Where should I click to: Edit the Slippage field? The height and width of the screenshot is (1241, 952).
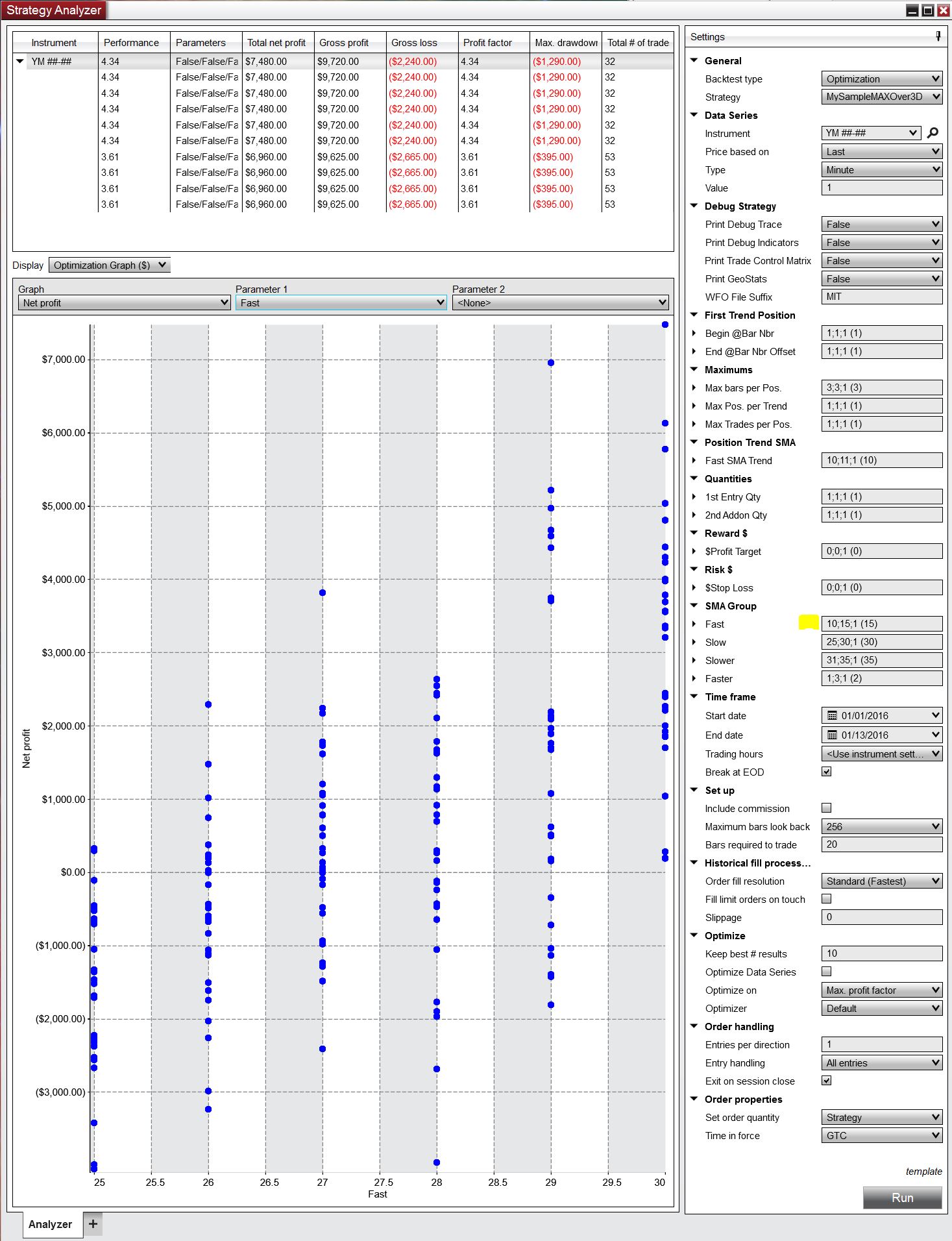click(881, 917)
